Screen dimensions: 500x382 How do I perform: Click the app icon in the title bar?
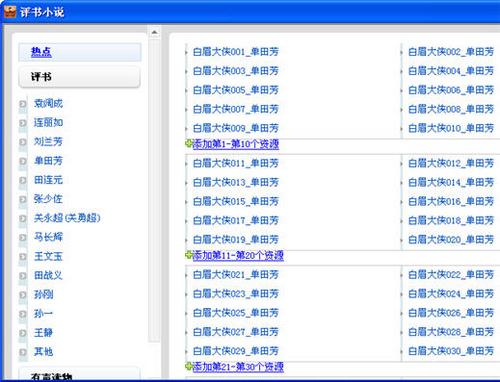coord(10,11)
